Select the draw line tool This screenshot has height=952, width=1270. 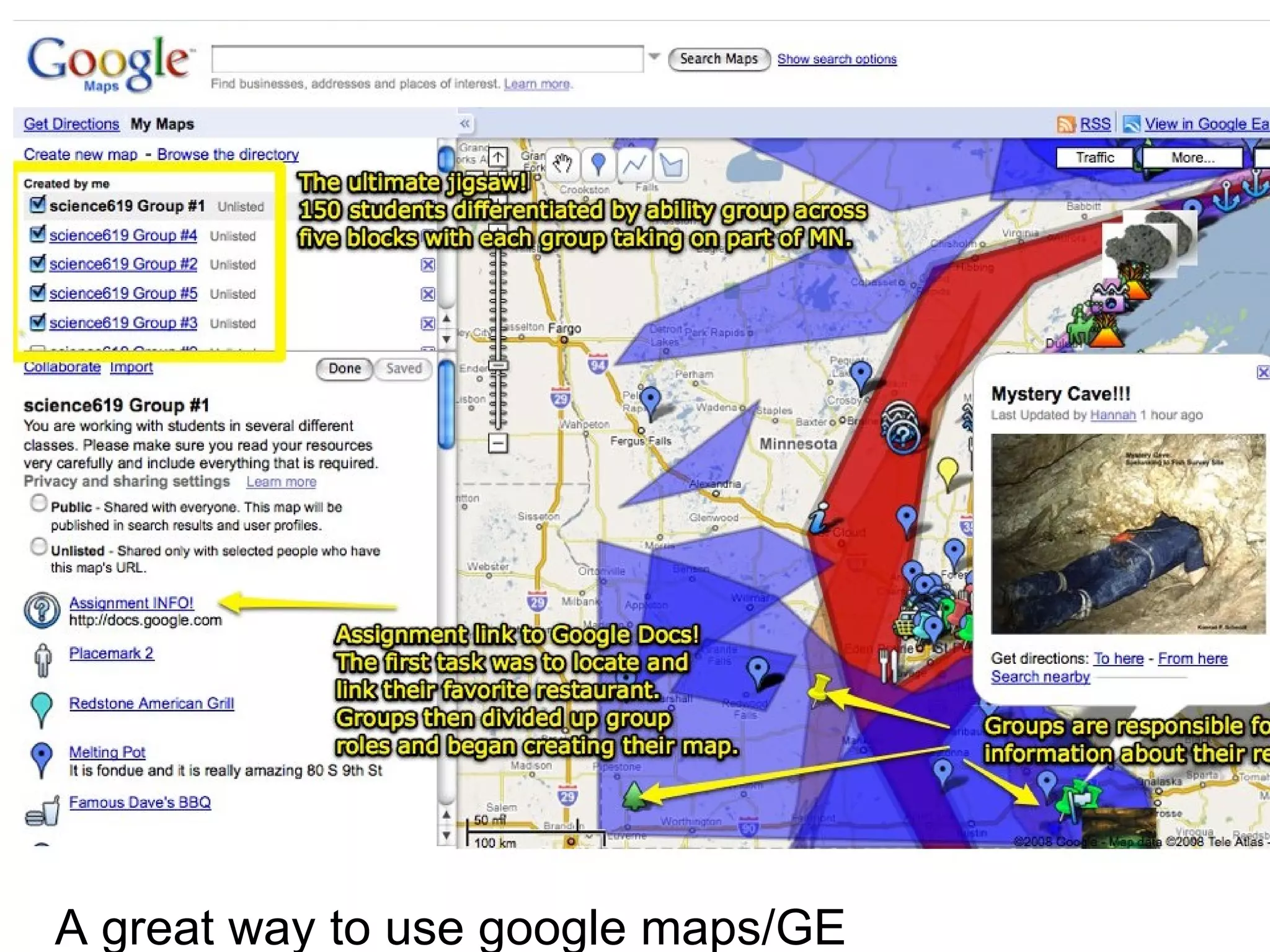click(634, 164)
